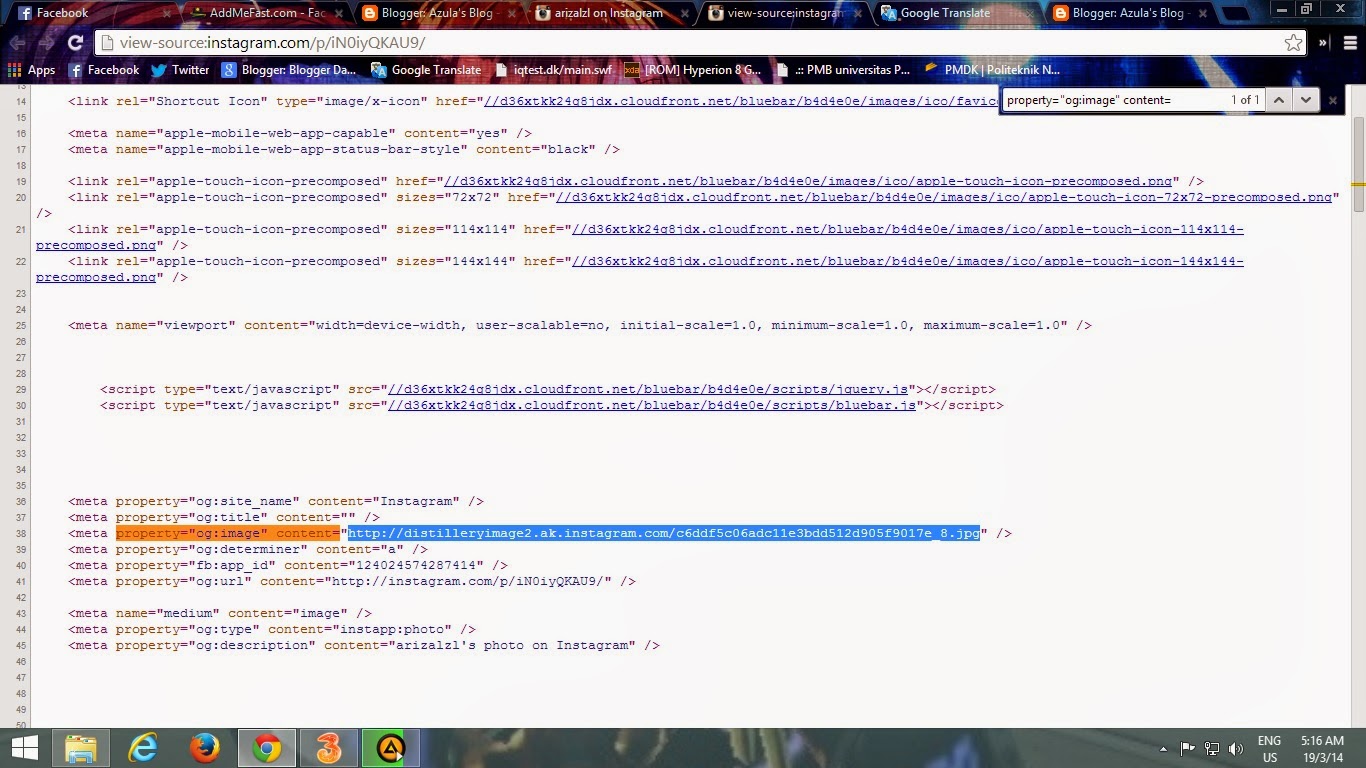
Task: Open the bluebar.js script source link
Action: click(x=652, y=405)
